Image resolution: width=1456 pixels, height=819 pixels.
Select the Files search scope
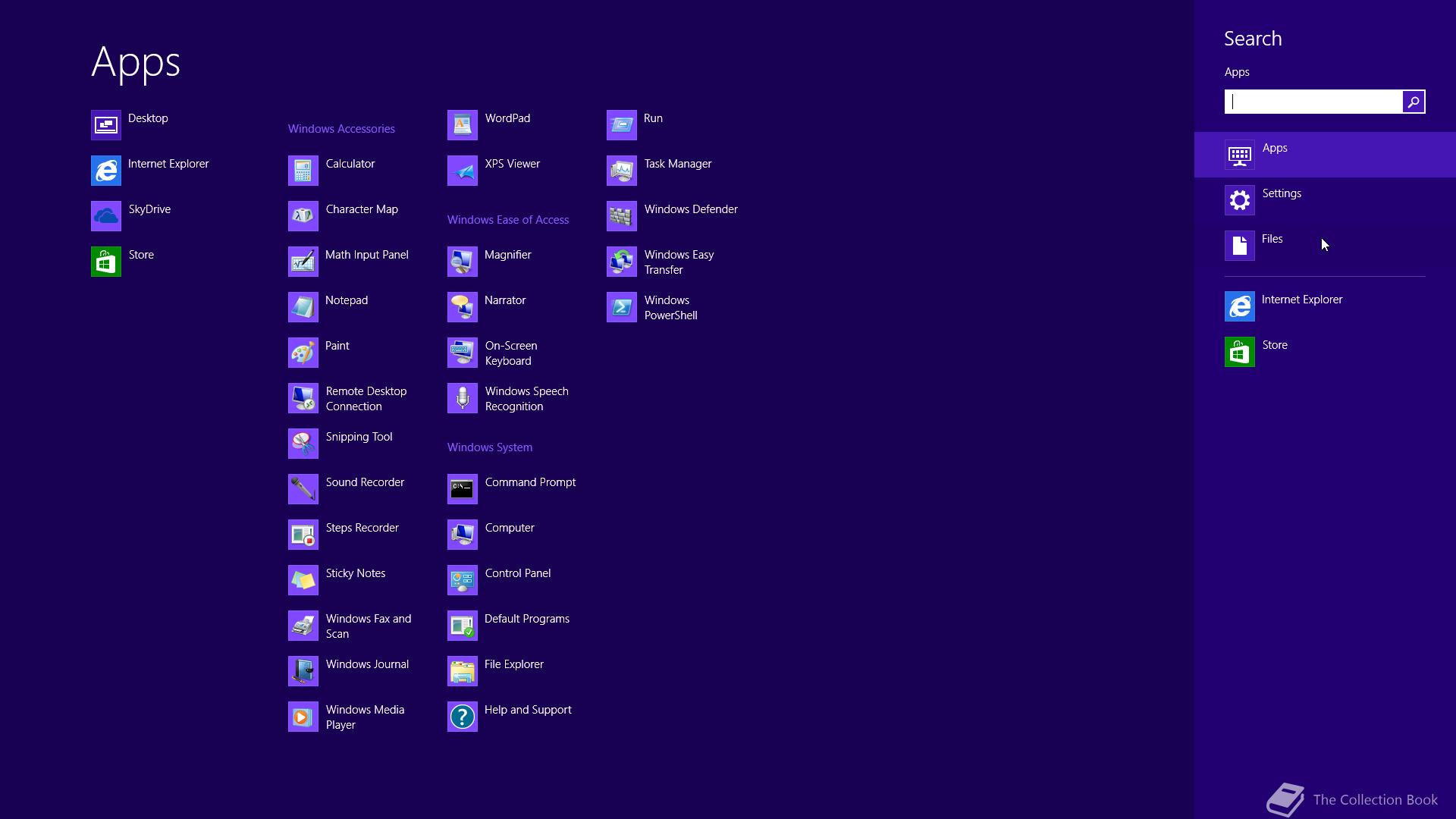point(1325,246)
